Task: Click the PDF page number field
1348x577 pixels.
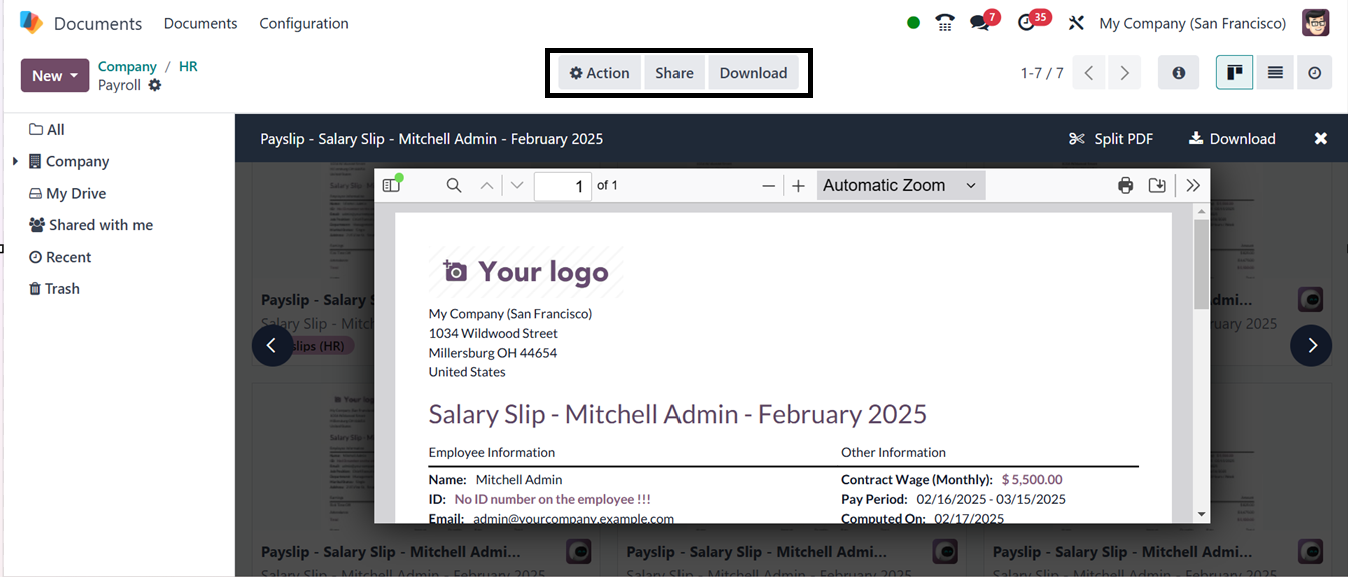Action: click(x=562, y=186)
